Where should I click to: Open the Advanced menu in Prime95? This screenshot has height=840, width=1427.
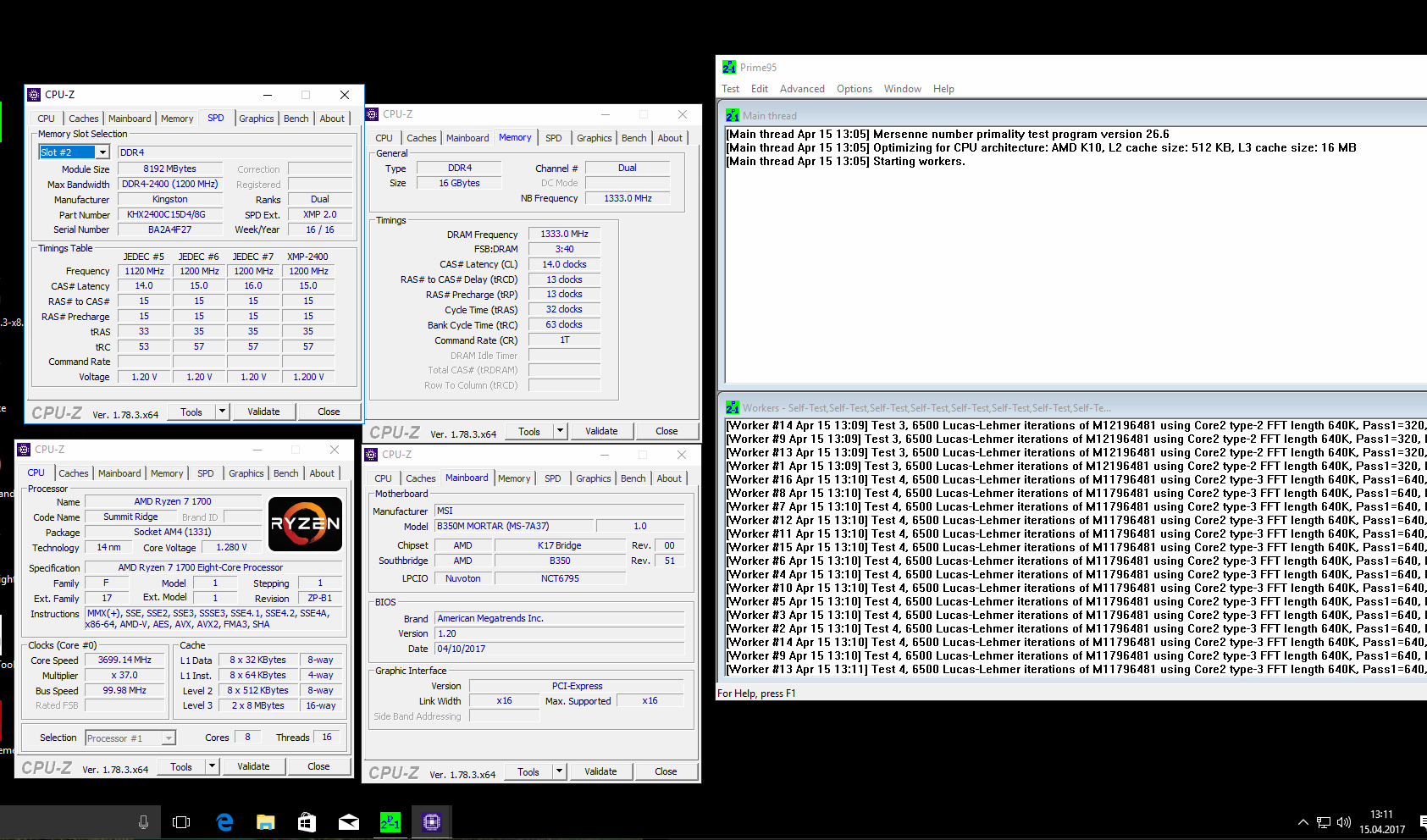(802, 89)
